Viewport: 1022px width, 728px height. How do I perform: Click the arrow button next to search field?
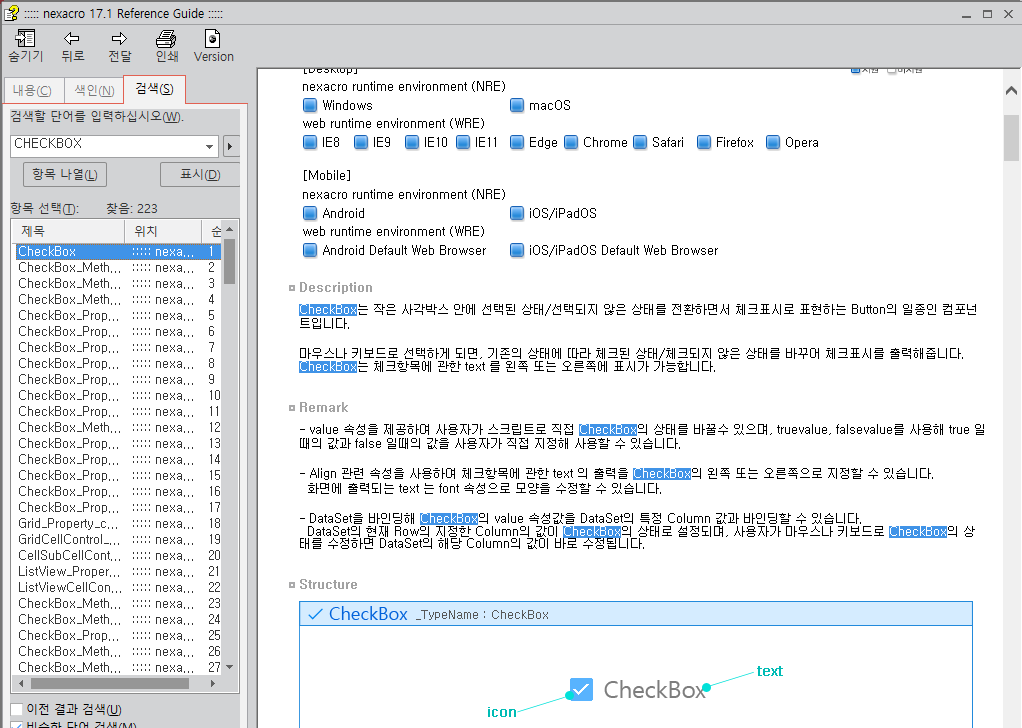[x=229, y=146]
